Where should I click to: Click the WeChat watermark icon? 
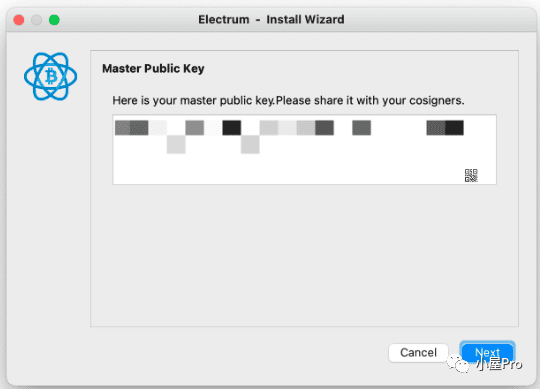pos(458,364)
